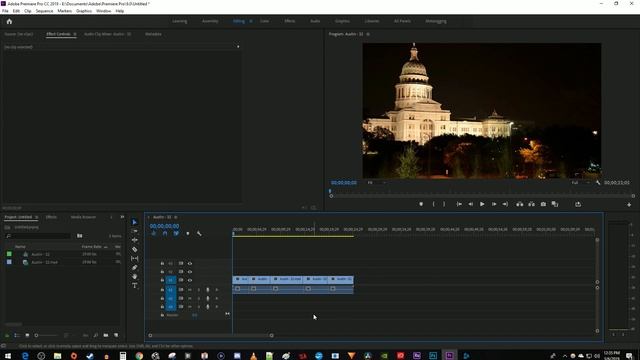Screen dimensions: 640x360
Task: Add a marker in the timeline
Action: tap(188, 233)
